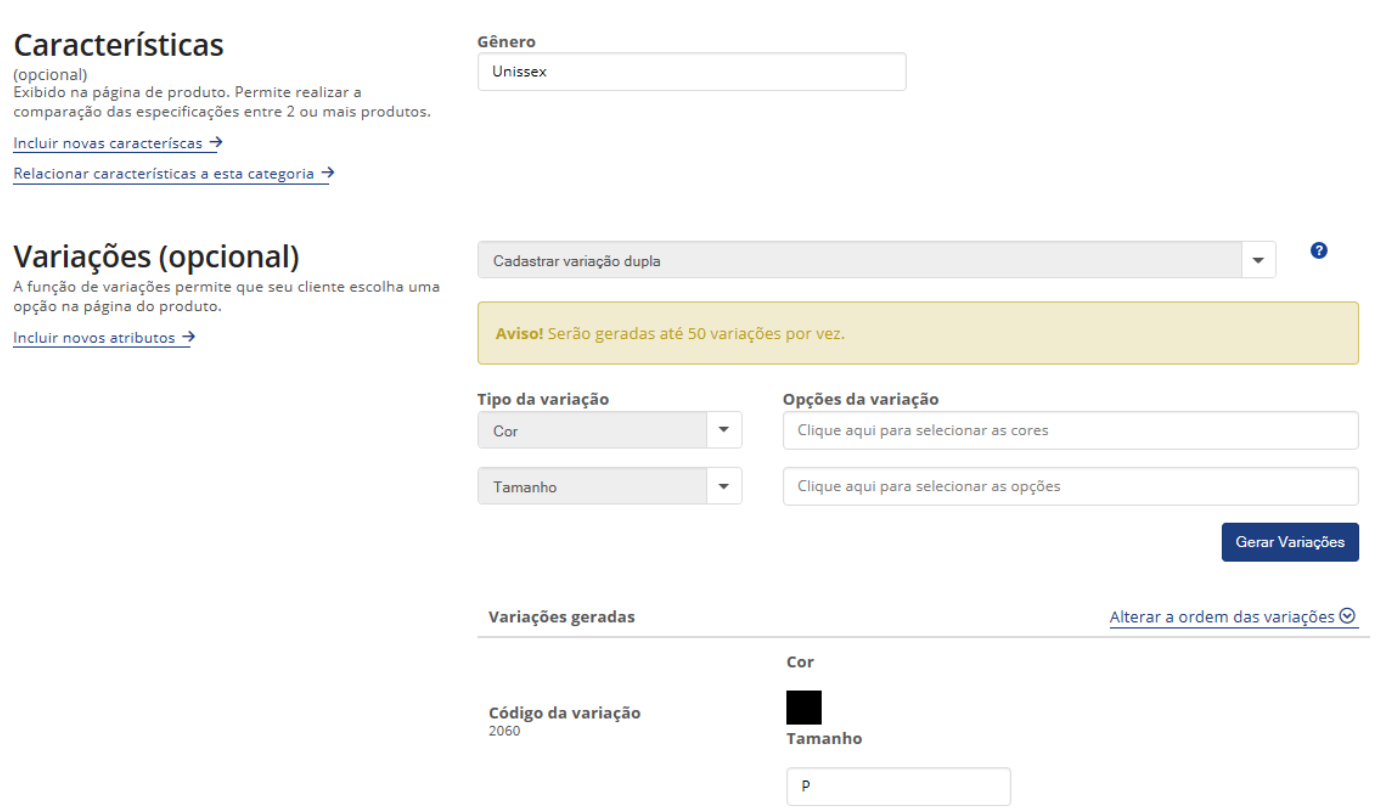The height and width of the screenshot is (811, 1397).
Task: Click the blue help question mark icon
Action: tap(1318, 251)
